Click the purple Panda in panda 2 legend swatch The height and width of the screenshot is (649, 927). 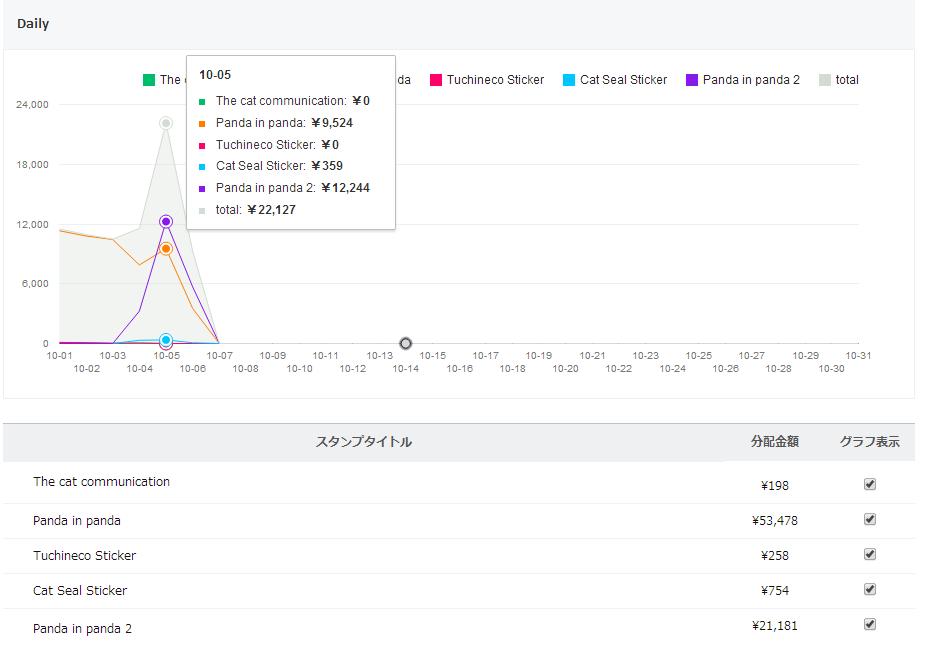(x=692, y=80)
